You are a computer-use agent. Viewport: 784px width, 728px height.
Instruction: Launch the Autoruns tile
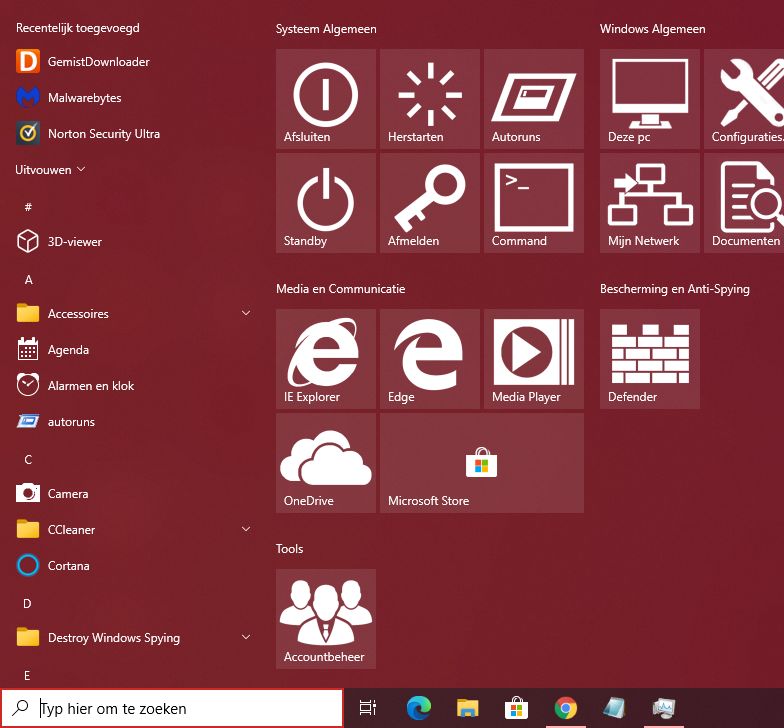534,98
